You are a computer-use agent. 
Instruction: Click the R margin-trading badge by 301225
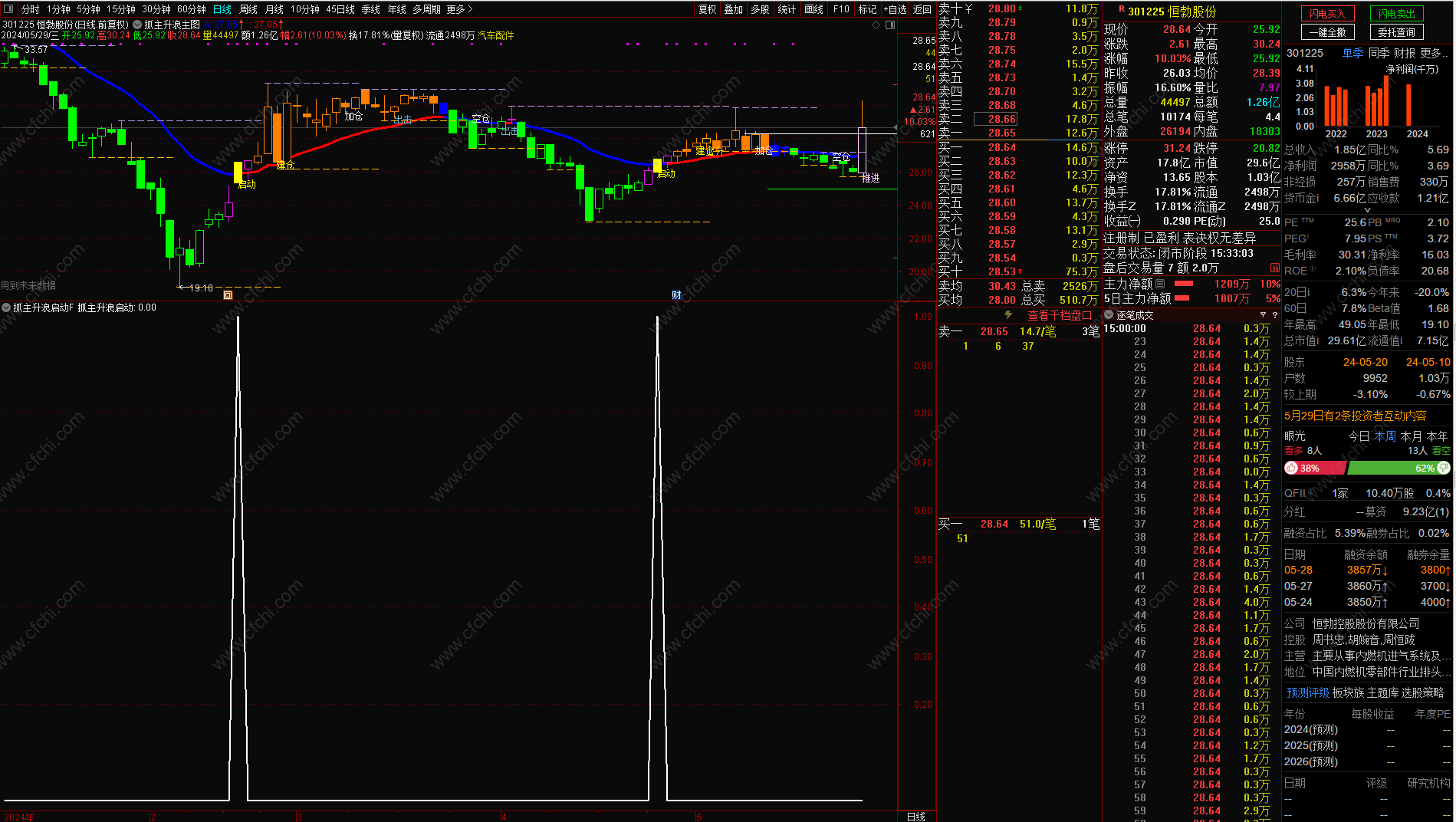[x=1122, y=9]
